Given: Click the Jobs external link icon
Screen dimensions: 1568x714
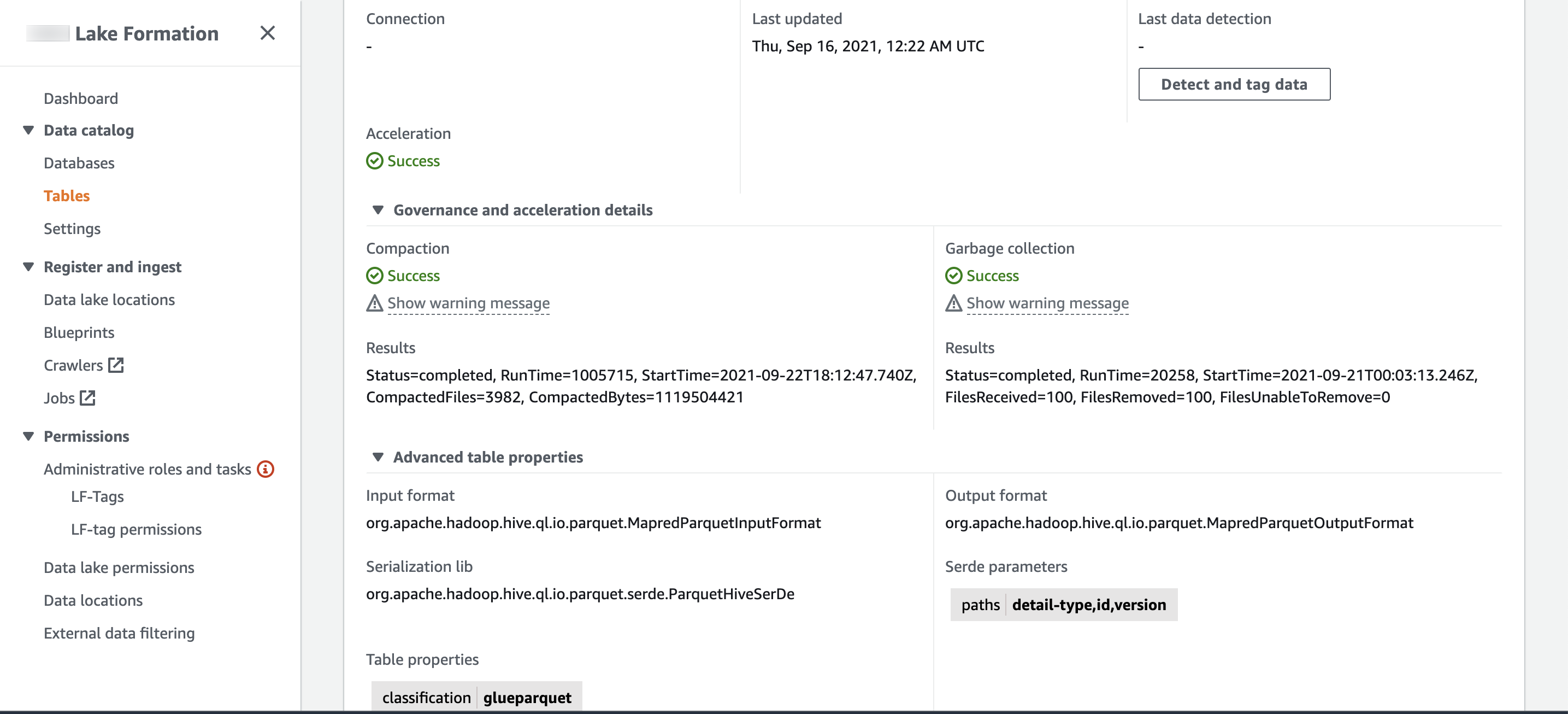Looking at the screenshot, I should coord(87,398).
